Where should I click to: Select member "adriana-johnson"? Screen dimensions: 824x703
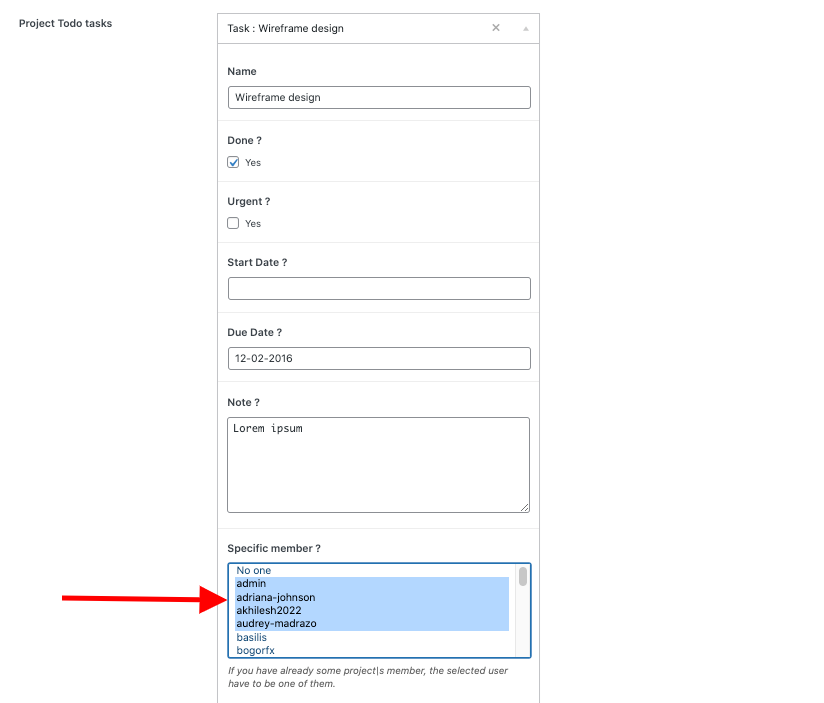click(x=276, y=597)
